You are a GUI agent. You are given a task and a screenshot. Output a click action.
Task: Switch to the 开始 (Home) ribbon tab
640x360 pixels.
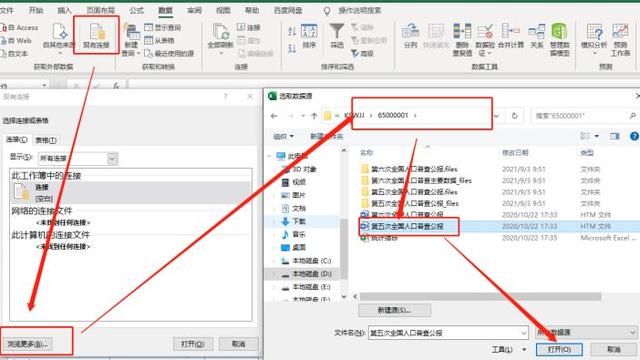(x=36, y=10)
